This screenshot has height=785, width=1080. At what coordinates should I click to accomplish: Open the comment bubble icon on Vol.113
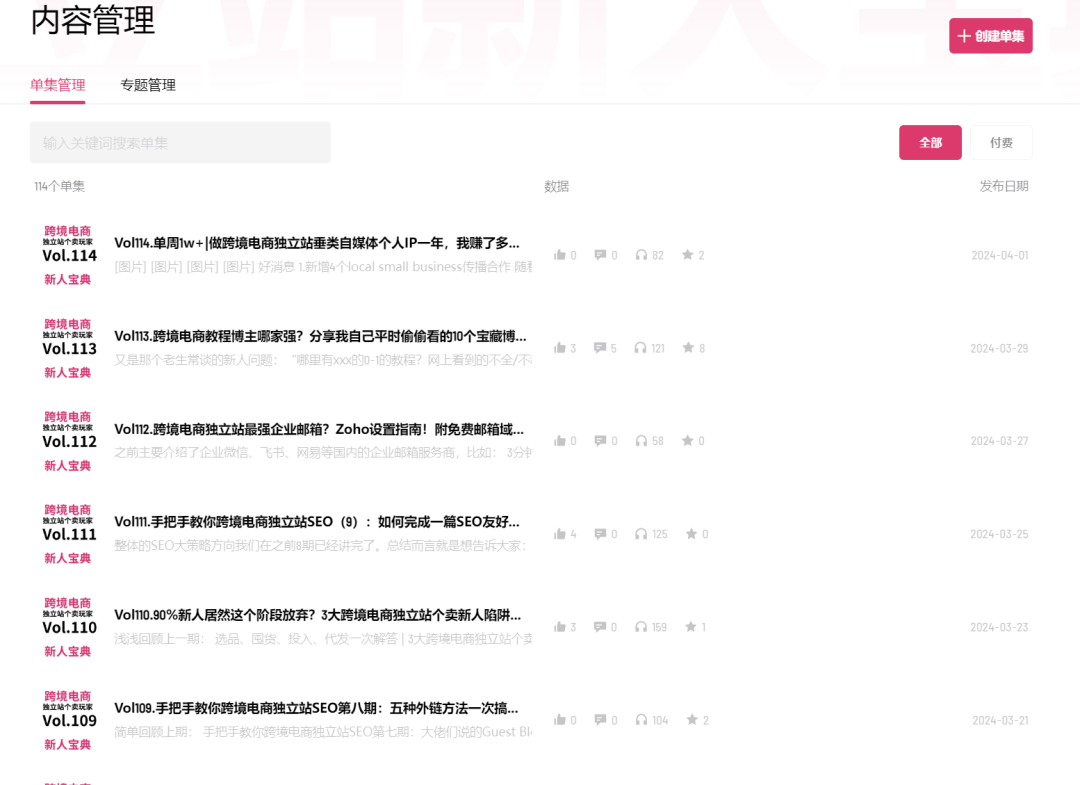tap(601, 348)
